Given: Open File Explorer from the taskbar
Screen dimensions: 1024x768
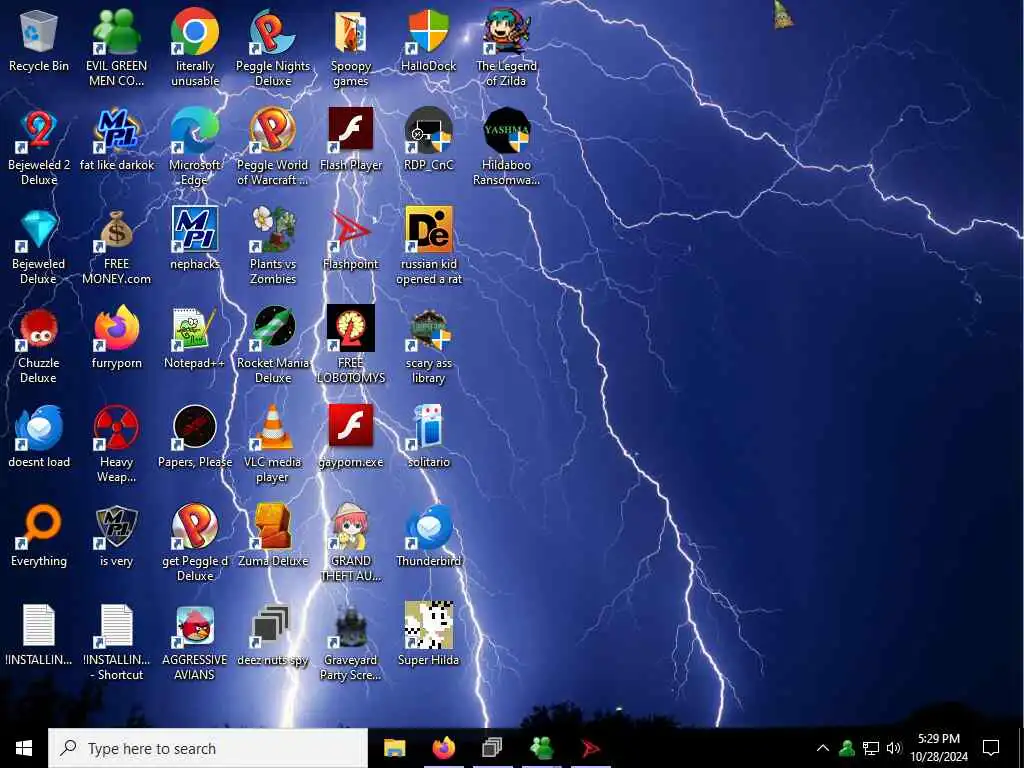Looking at the screenshot, I should click(x=394, y=748).
